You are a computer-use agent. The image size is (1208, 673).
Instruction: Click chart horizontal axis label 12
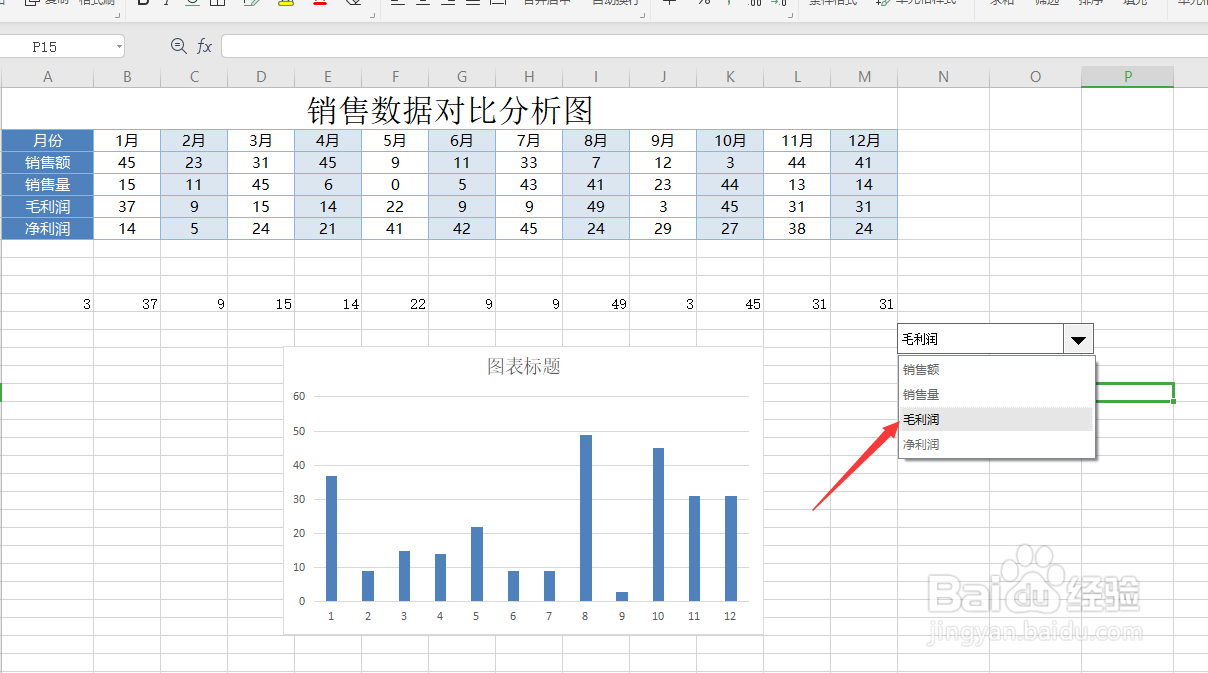[x=730, y=617]
